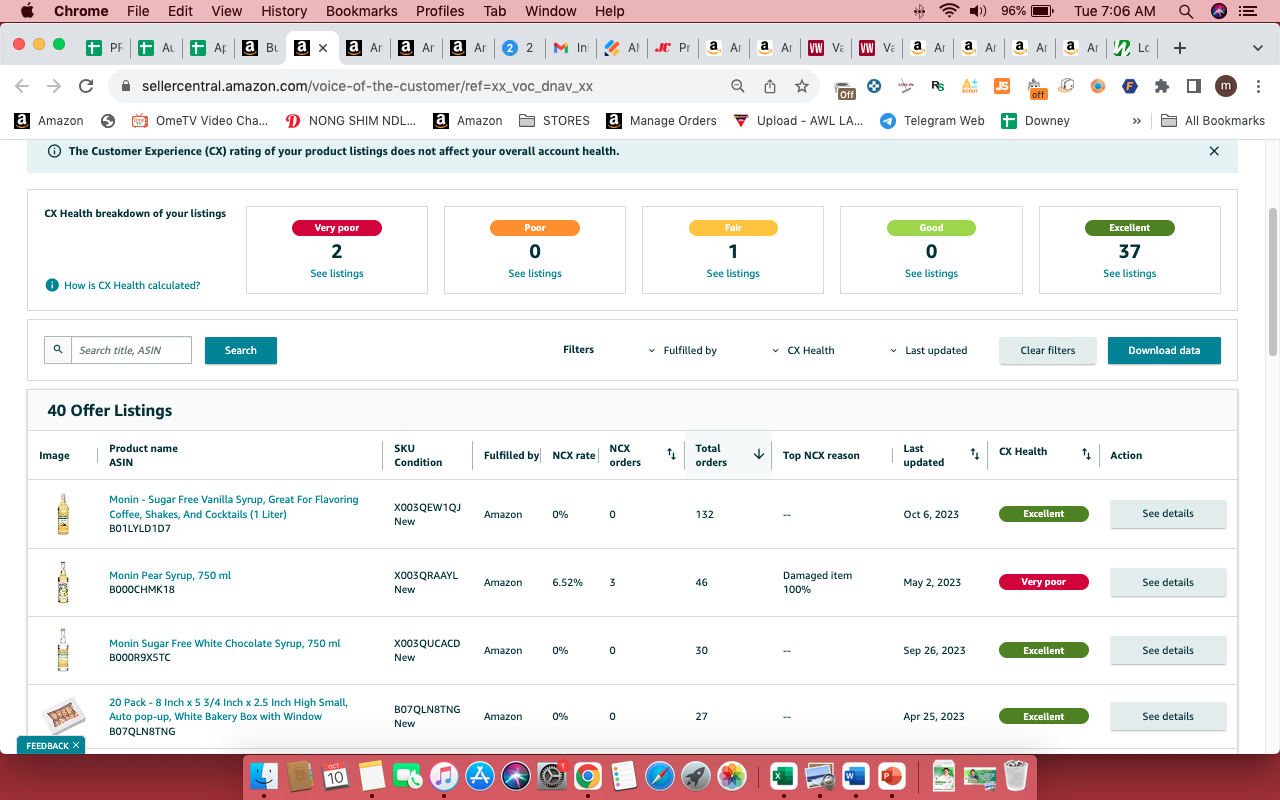Open Microsoft PowerPoint from the Dock
The width and height of the screenshot is (1280, 800).
pyautogui.click(x=891, y=776)
